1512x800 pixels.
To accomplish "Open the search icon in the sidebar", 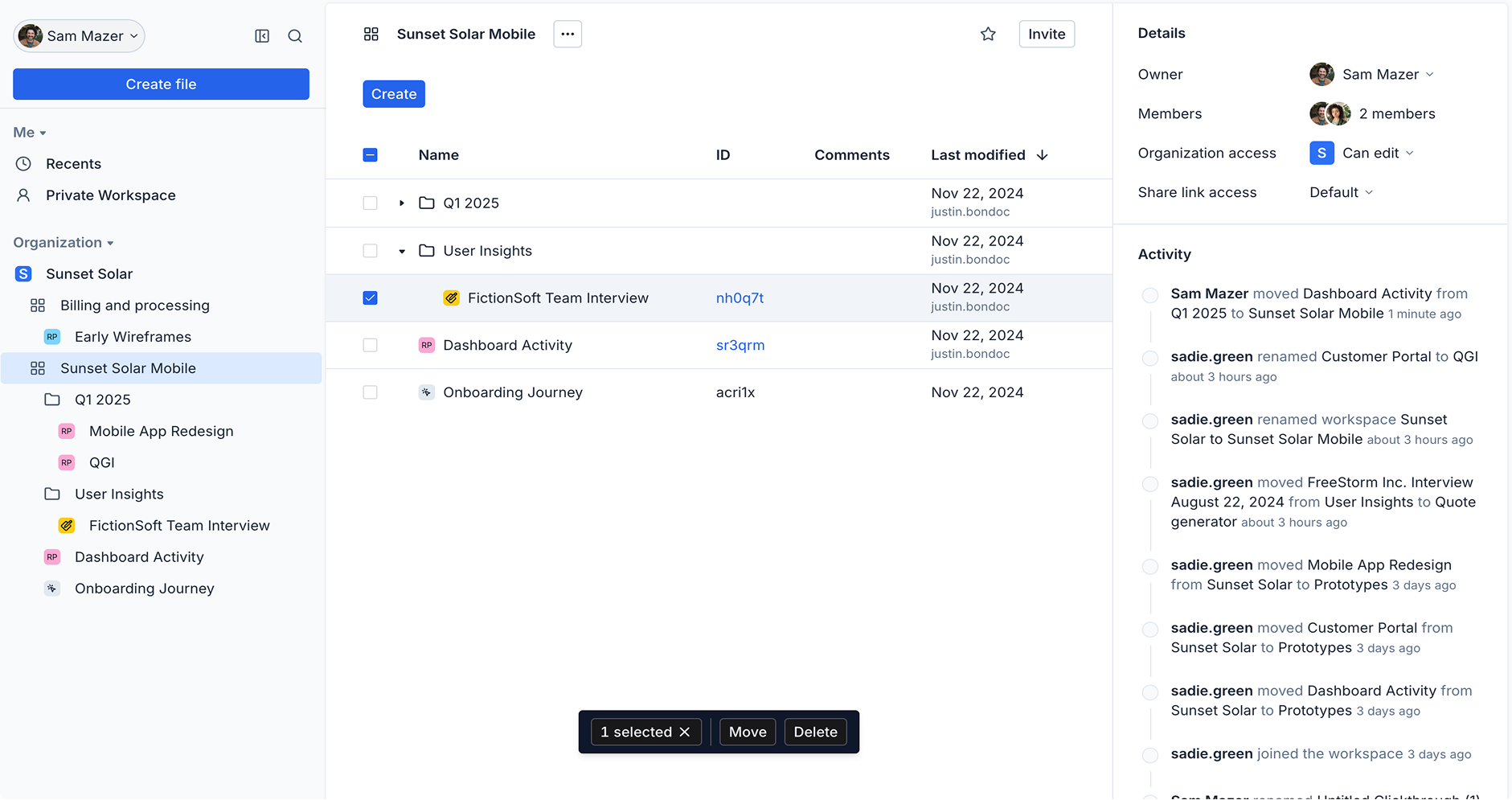I will [x=295, y=35].
